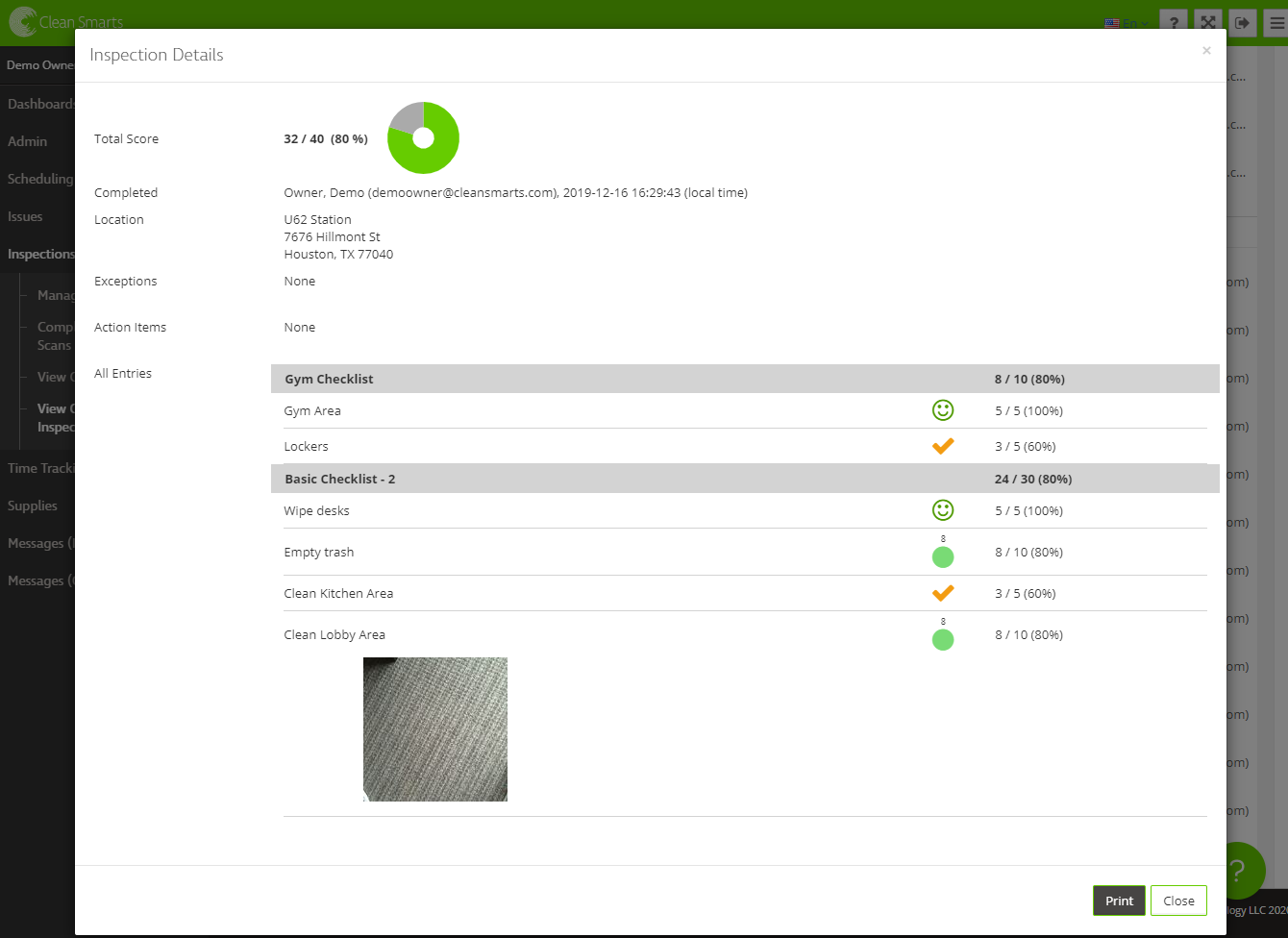The height and width of the screenshot is (938, 1288).
Task: Click the Gym Checklist section header
Action: tap(330, 379)
